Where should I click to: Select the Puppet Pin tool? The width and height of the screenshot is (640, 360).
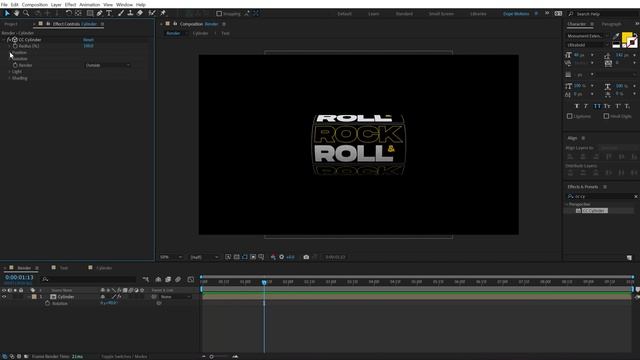tap(163, 13)
